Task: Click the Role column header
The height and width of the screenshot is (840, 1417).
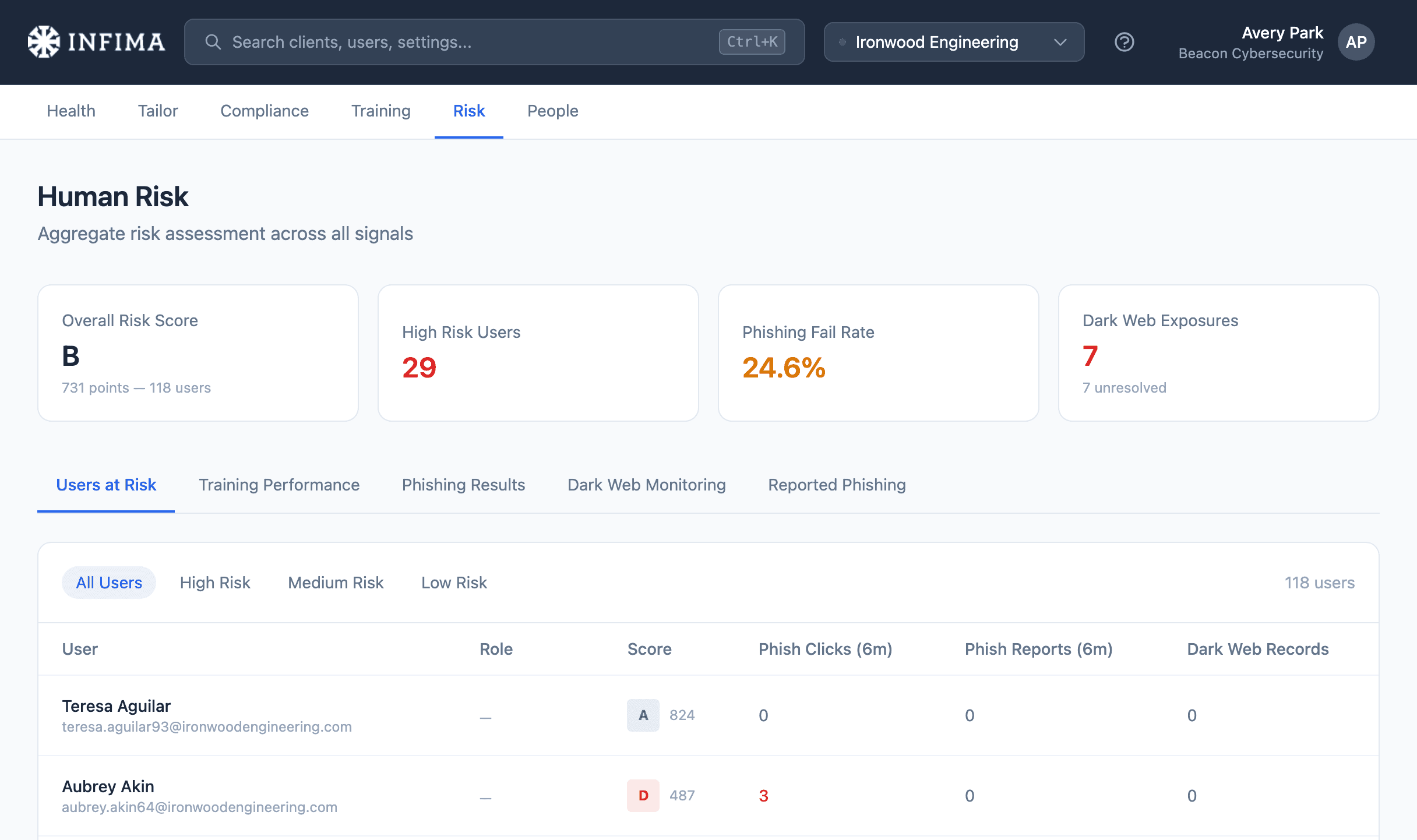Action: 496,649
